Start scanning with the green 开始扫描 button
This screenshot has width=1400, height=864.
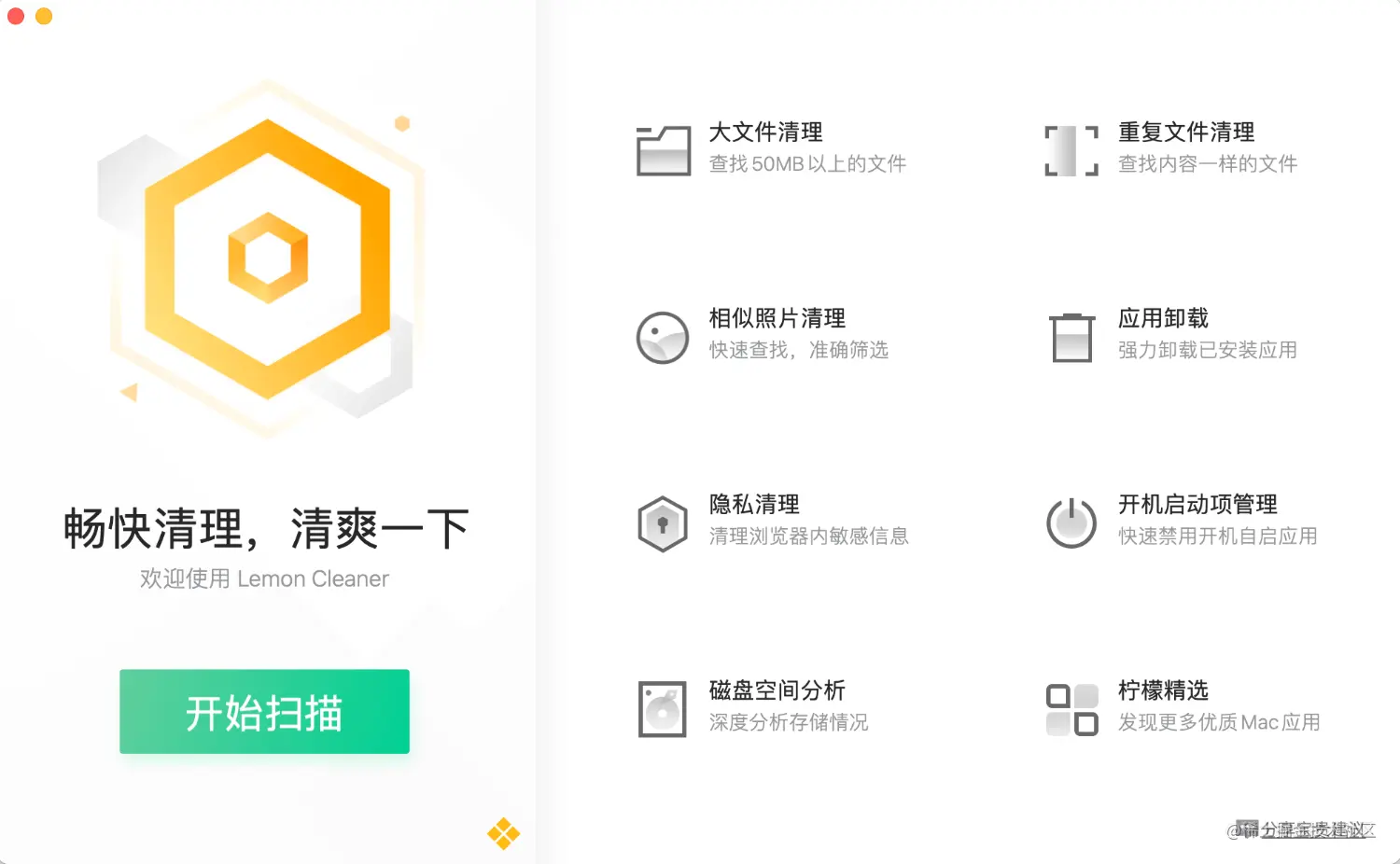pos(264,711)
